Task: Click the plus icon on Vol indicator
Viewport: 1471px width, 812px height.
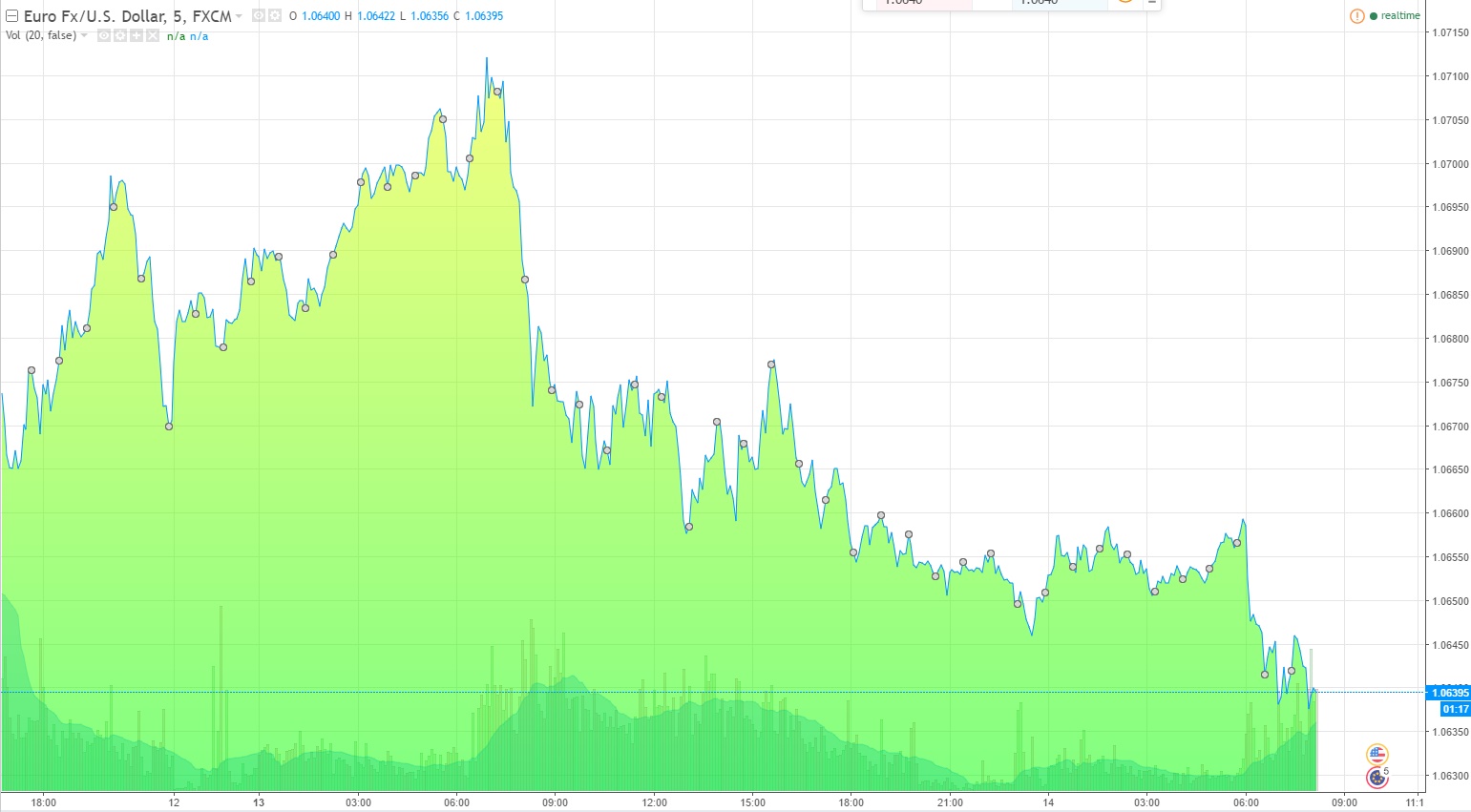Action: (x=137, y=36)
